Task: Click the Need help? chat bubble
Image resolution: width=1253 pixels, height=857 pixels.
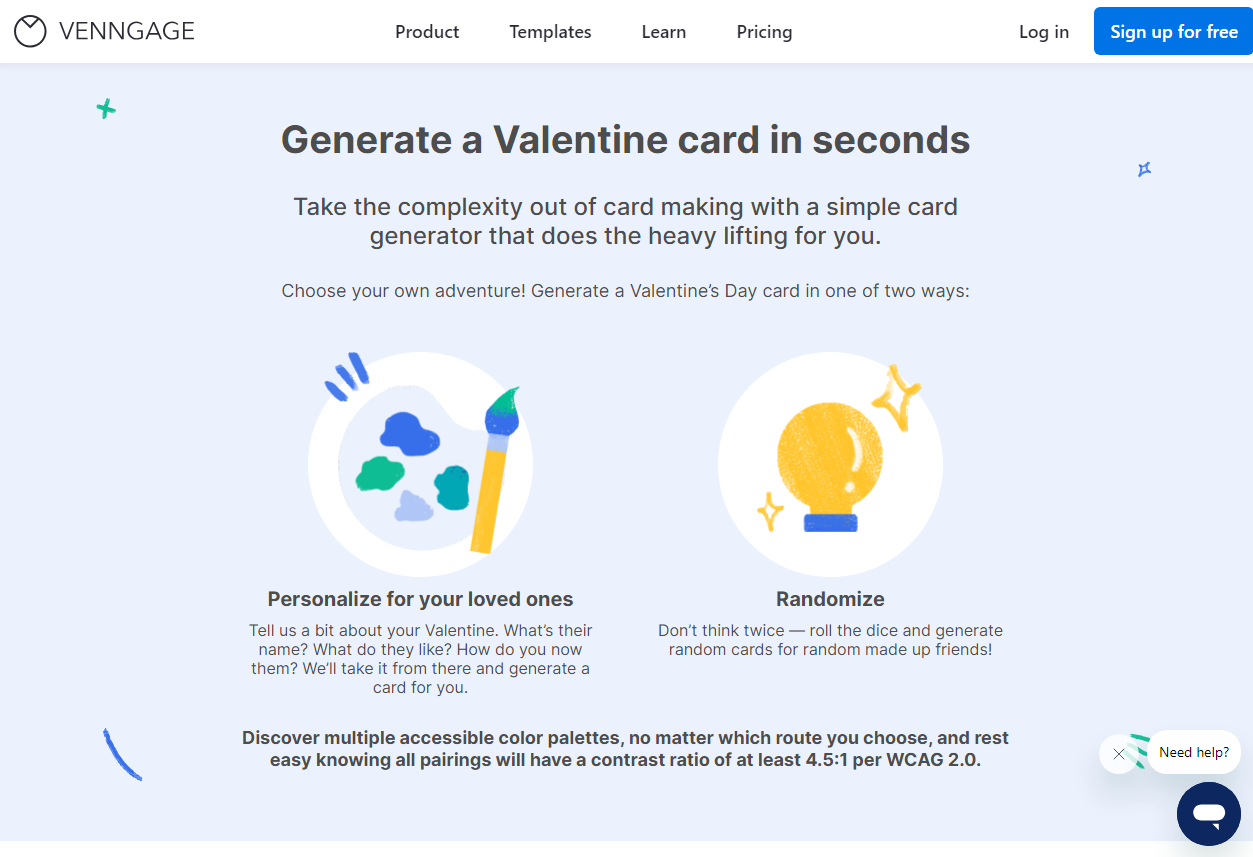Action: (x=1194, y=752)
